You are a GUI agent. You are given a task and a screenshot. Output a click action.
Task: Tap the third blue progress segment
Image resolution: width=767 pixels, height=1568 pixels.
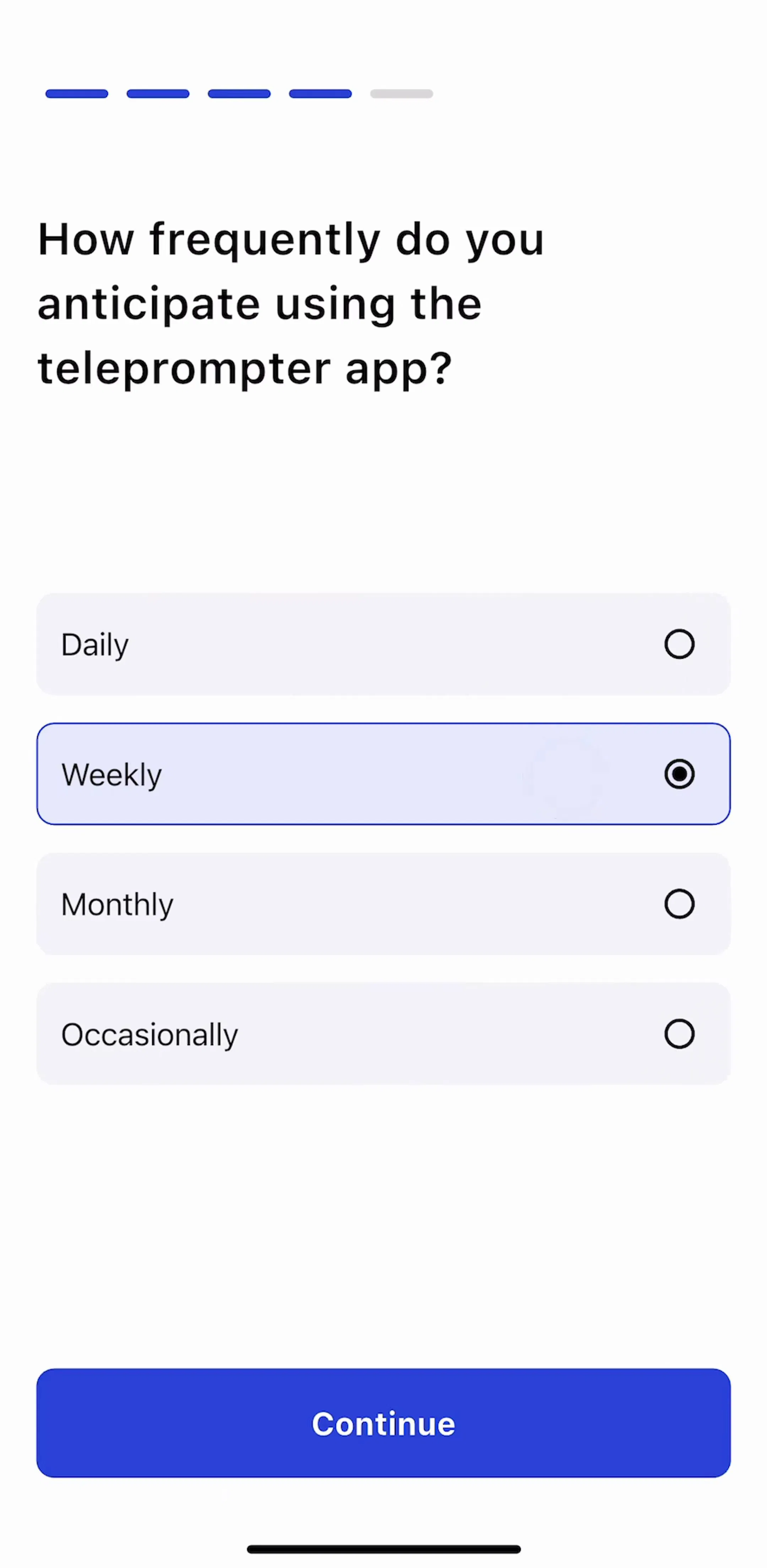(239, 94)
